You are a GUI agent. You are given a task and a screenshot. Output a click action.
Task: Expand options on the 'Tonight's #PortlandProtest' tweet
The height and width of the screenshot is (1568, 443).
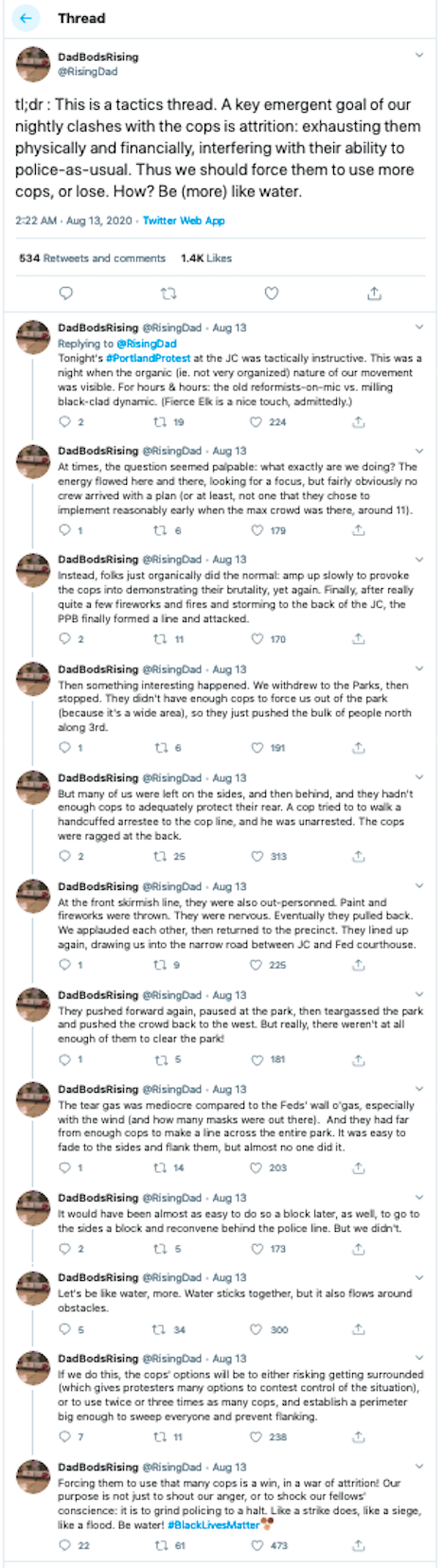pyautogui.click(x=419, y=328)
